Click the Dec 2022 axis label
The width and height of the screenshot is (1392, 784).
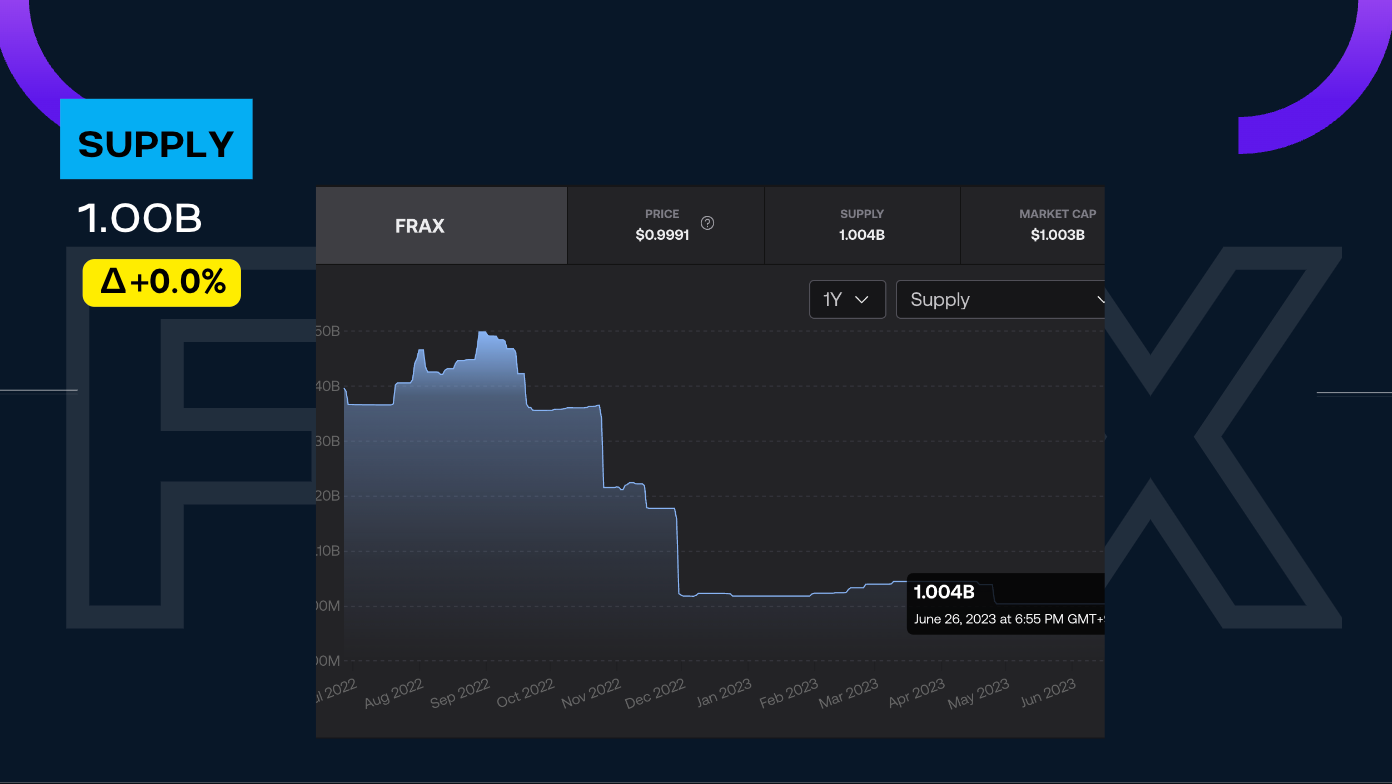(656, 693)
